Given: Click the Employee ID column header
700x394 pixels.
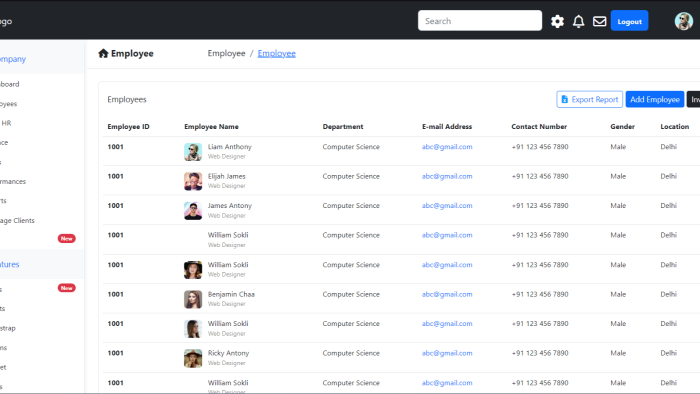Looking at the screenshot, I should [x=129, y=127].
